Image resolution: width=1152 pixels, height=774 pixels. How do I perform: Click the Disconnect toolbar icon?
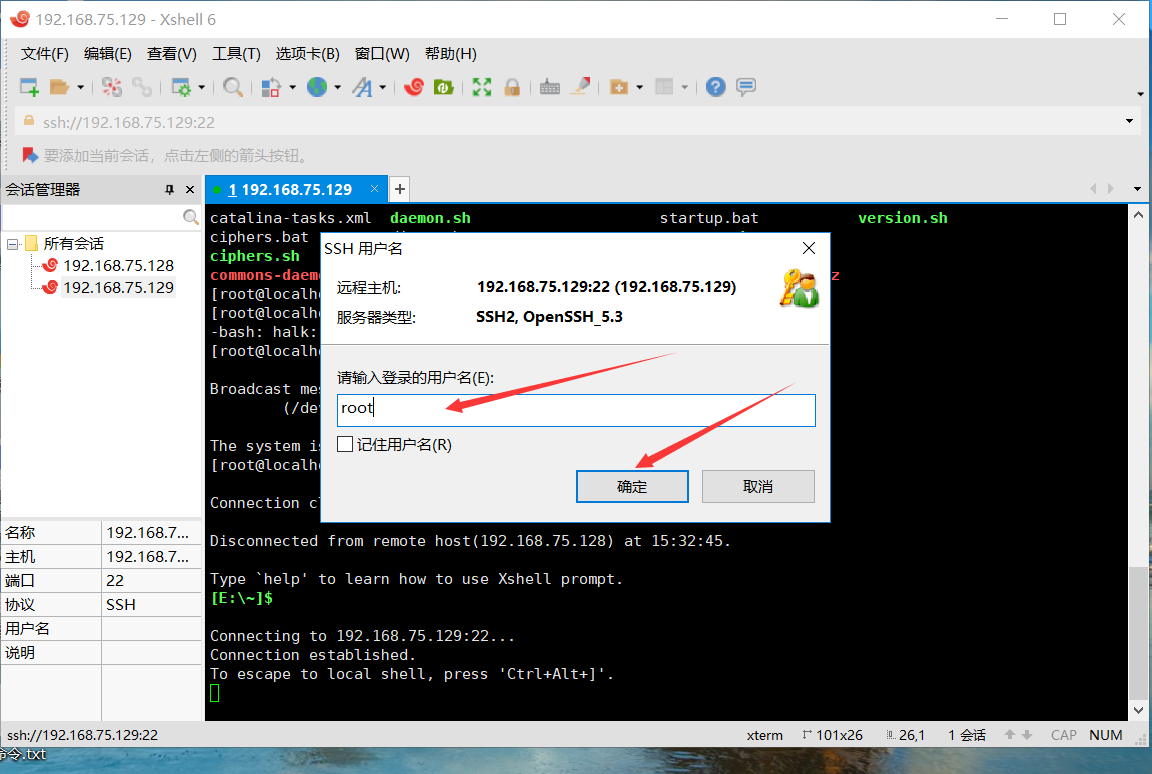[112, 87]
